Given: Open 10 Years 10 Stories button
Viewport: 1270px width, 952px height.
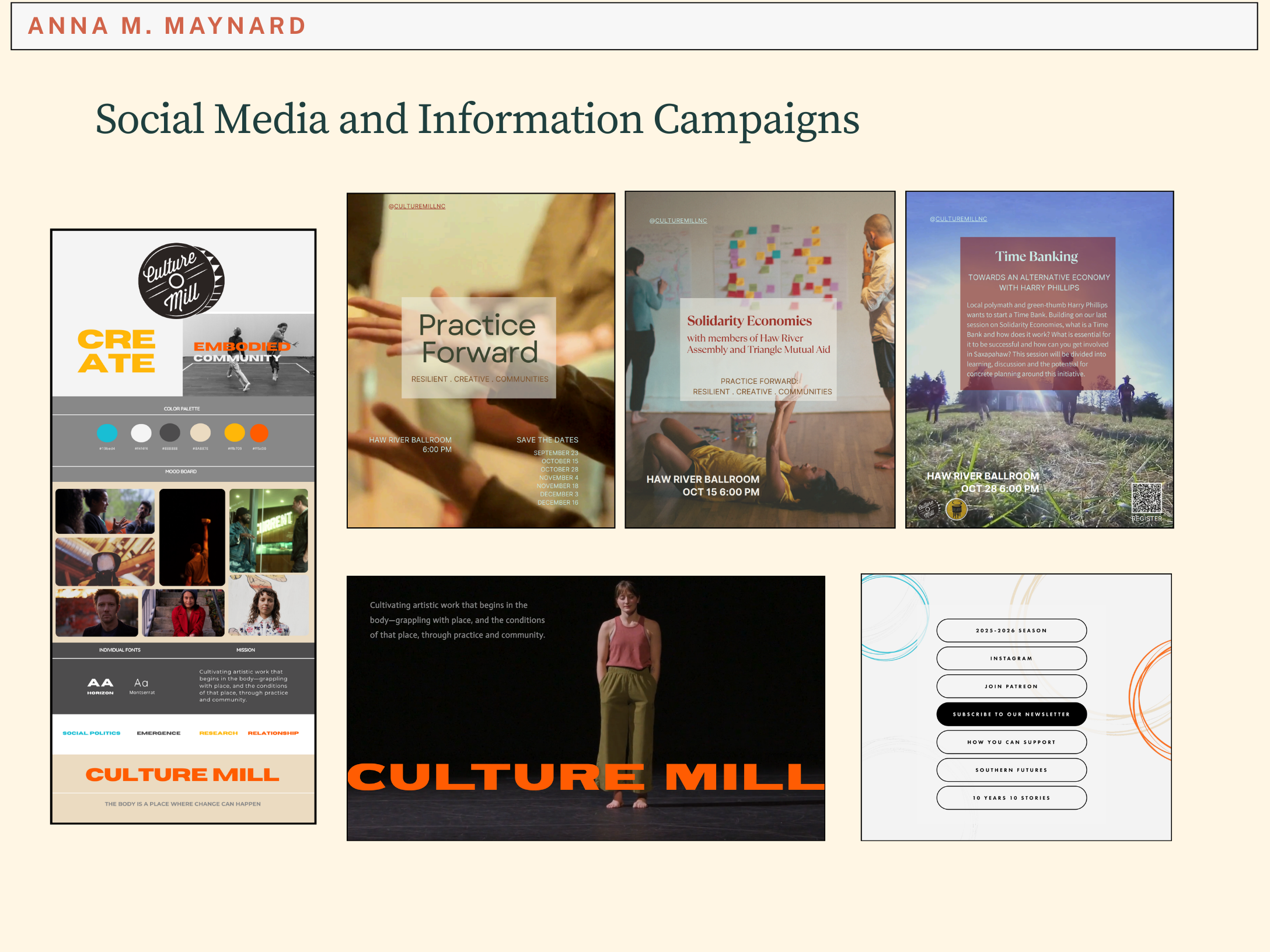Looking at the screenshot, I should click(x=1011, y=798).
